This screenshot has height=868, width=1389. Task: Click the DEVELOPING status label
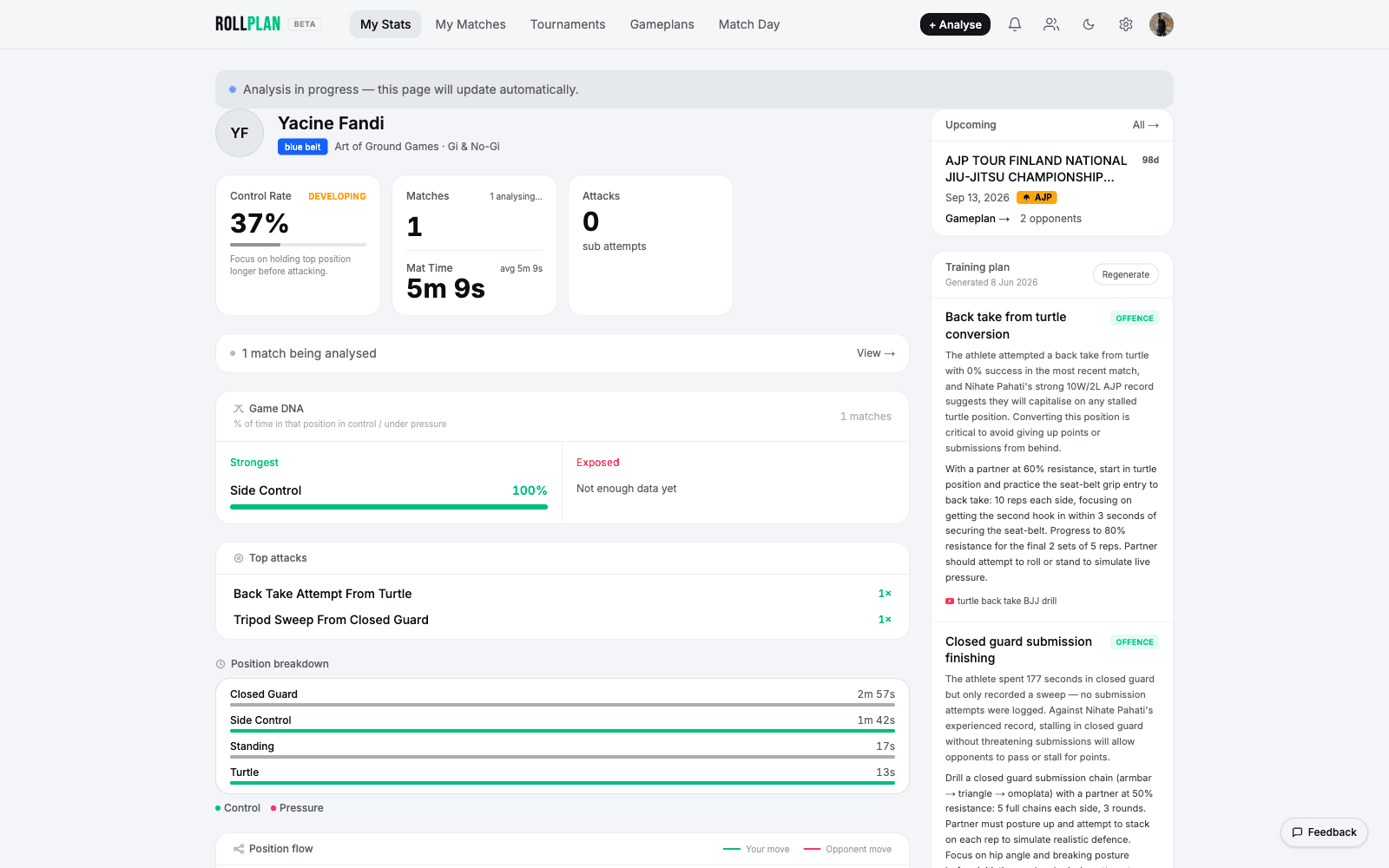coord(337,196)
